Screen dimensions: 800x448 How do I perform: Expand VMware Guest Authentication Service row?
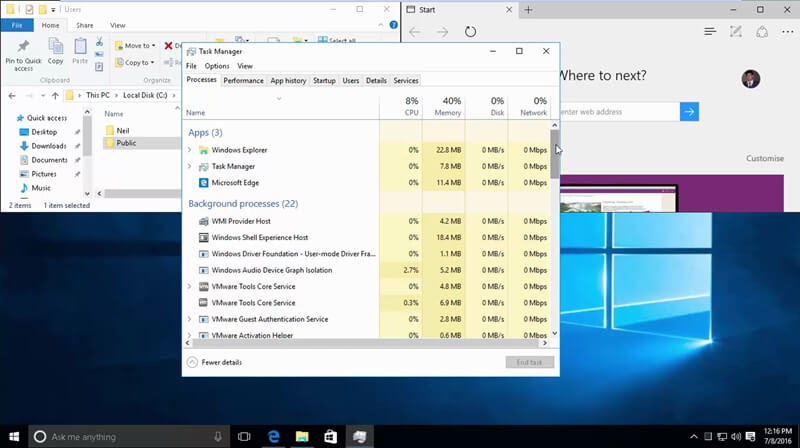coord(189,319)
